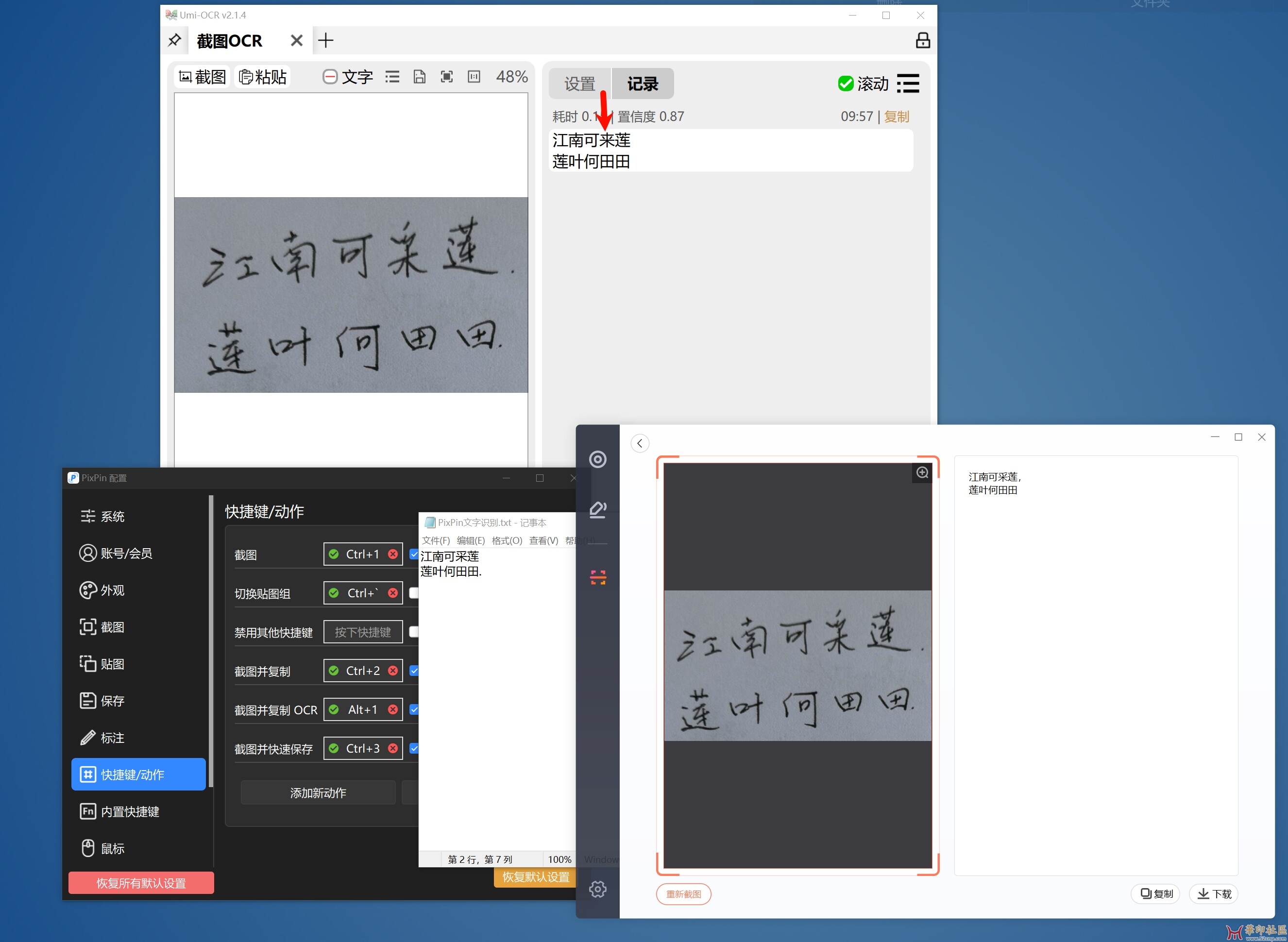Open the 格式(O) menu in Notepad
Screen dimensions: 1288x942
pyautogui.click(x=507, y=540)
